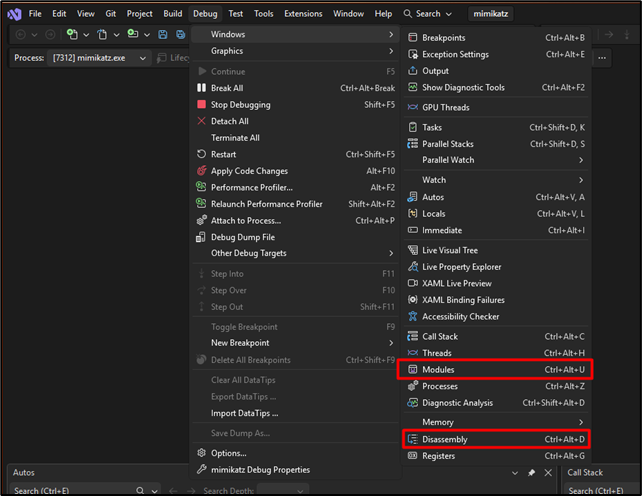This screenshot has height=496, width=642.
Task: Choose Relaunch Performance Profiler entry
Action: coord(295,204)
